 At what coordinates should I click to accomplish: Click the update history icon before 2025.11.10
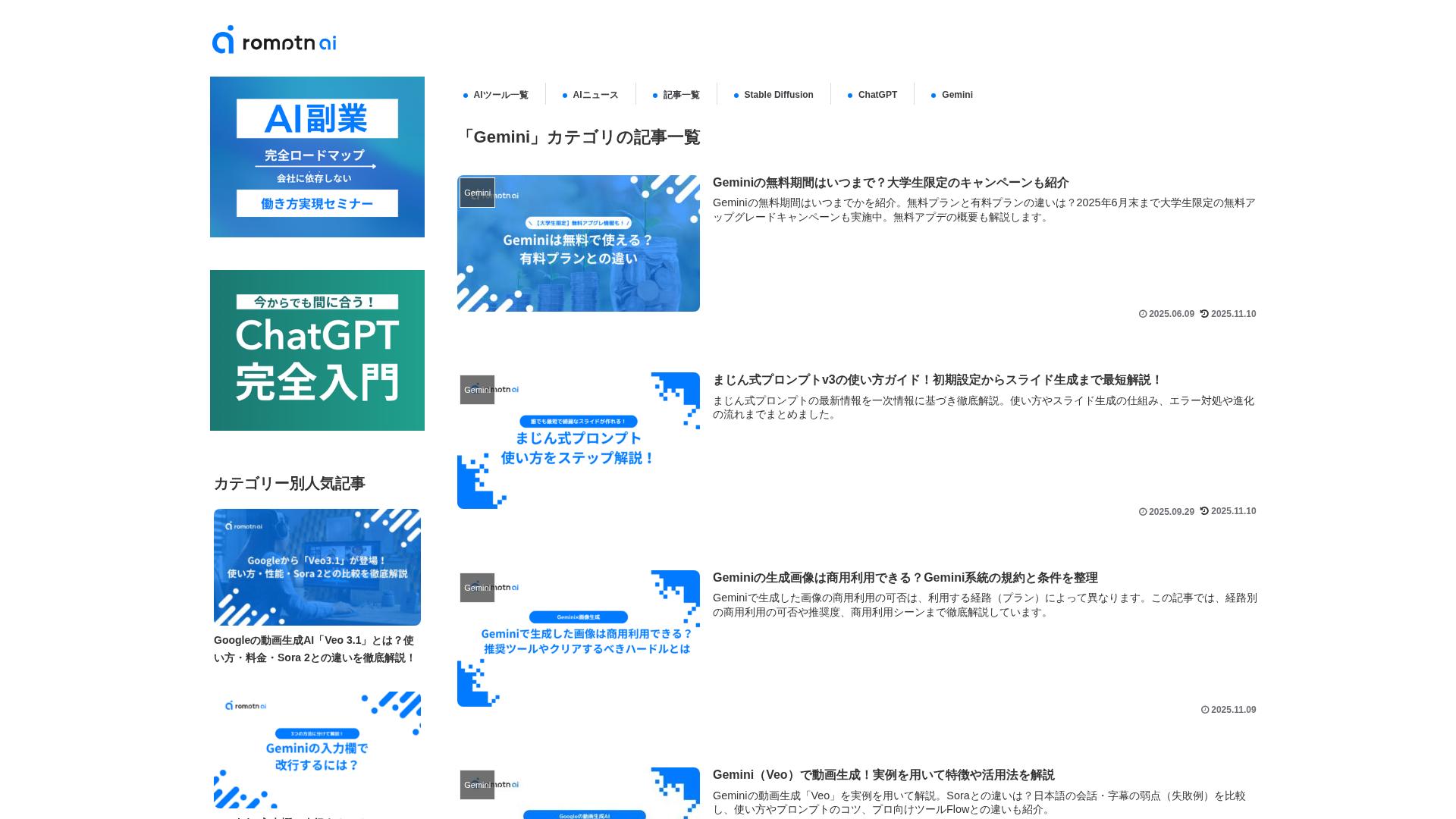(x=1205, y=313)
